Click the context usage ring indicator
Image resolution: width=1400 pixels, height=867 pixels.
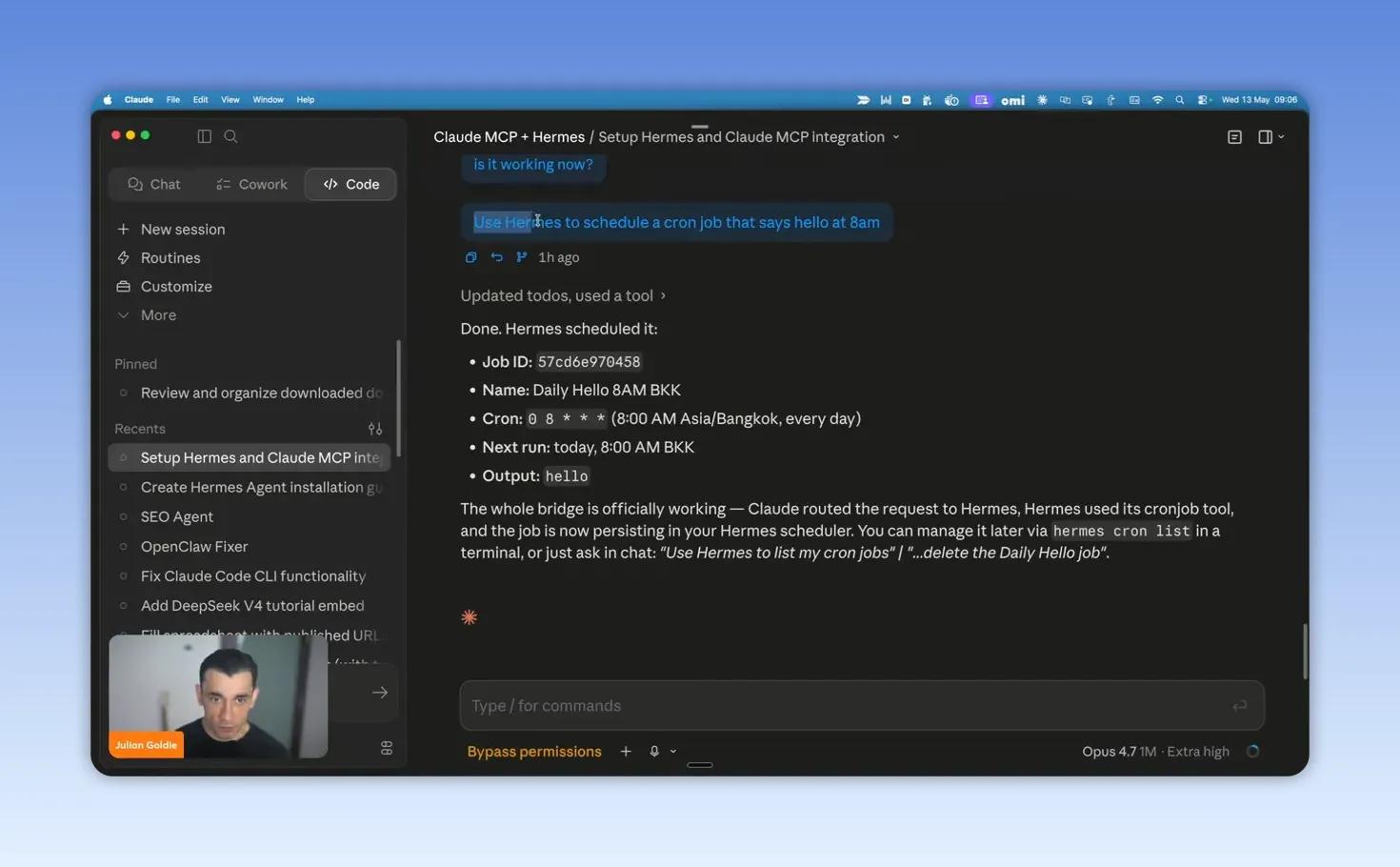click(1252, 751)
